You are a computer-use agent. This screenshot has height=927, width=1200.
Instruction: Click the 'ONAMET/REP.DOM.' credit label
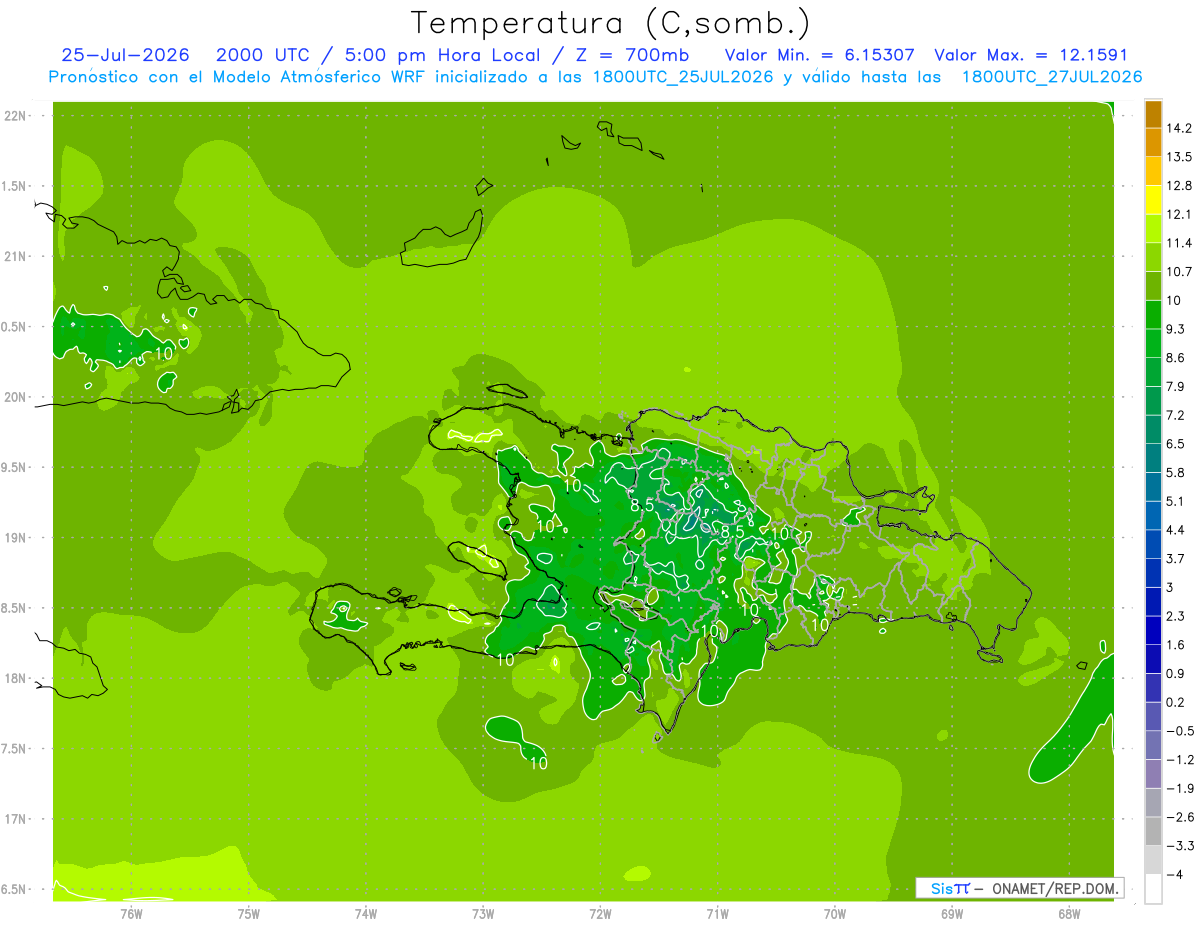coord(1055,888)
